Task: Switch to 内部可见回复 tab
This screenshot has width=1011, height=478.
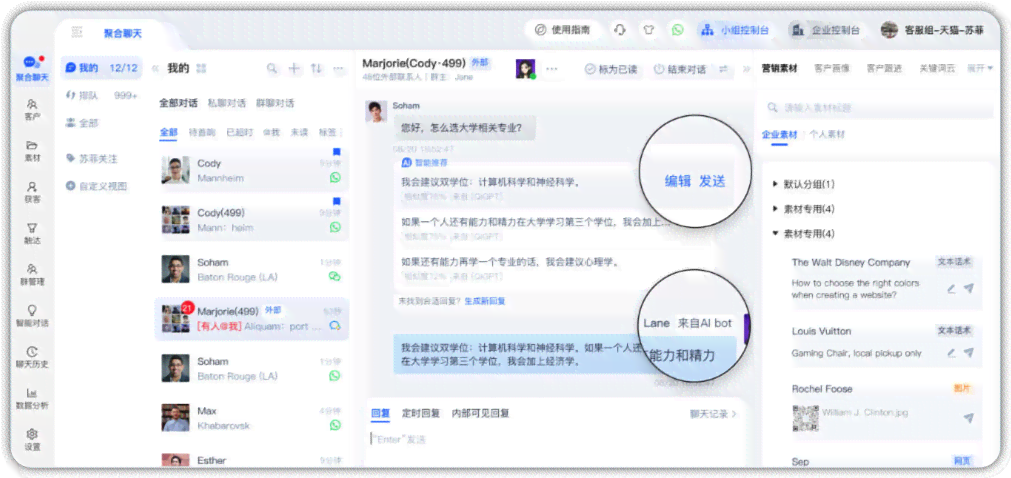Action: pyautogui.click(x=480, y=413)
